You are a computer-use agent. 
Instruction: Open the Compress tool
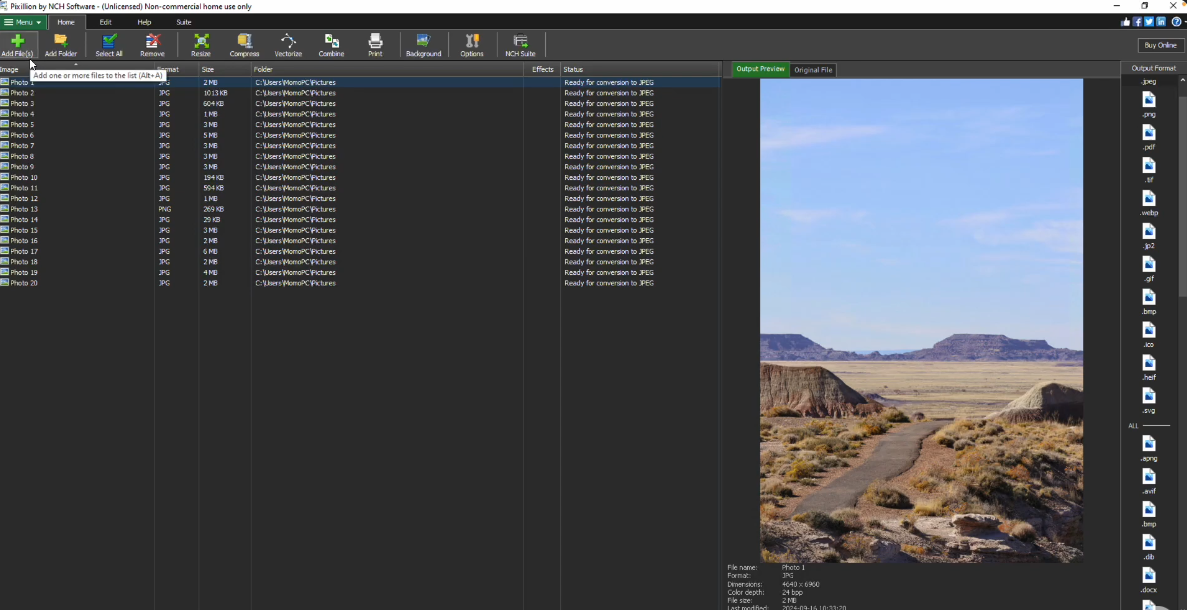(245, 45)
